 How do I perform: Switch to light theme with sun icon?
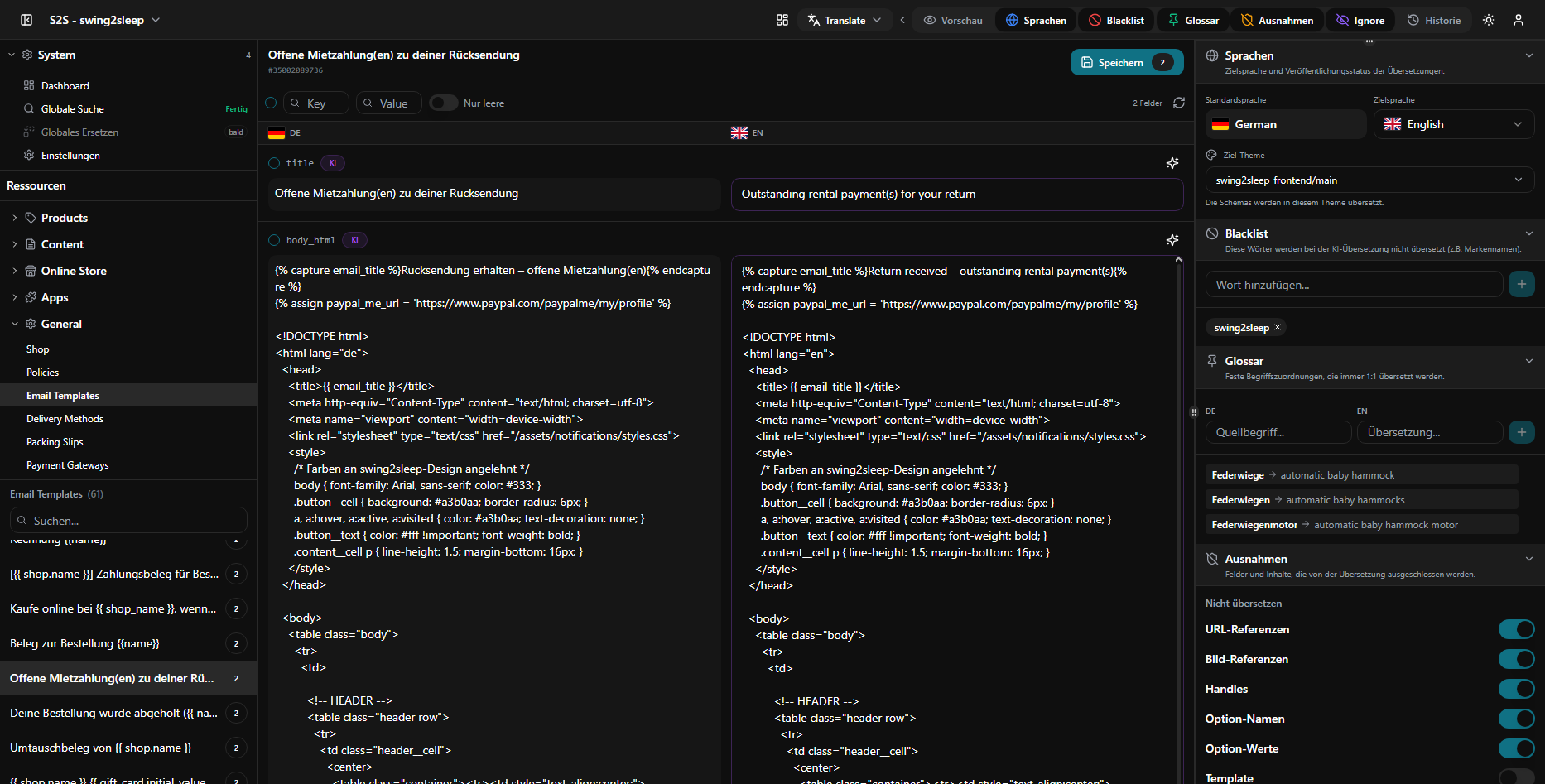[1489, 20]
